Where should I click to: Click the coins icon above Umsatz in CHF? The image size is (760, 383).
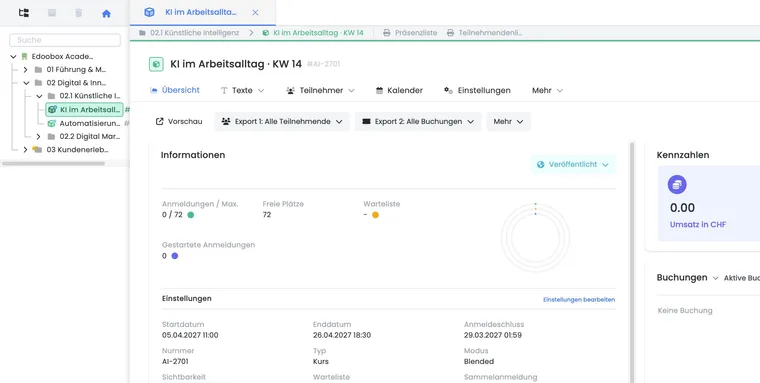click(x=677, y=185)
